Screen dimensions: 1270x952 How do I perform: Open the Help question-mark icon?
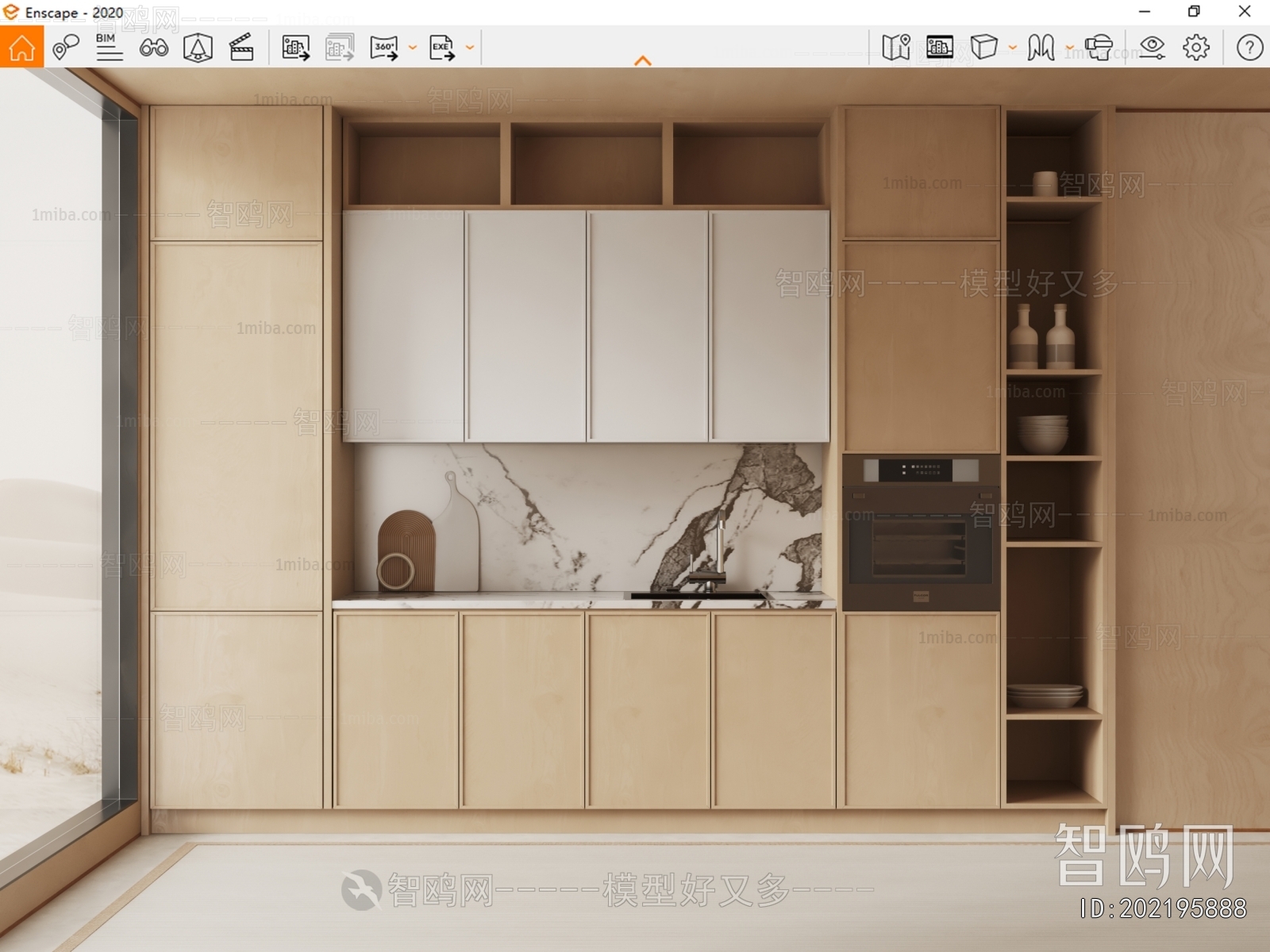pyautogui.click(x=1249, y=48)
